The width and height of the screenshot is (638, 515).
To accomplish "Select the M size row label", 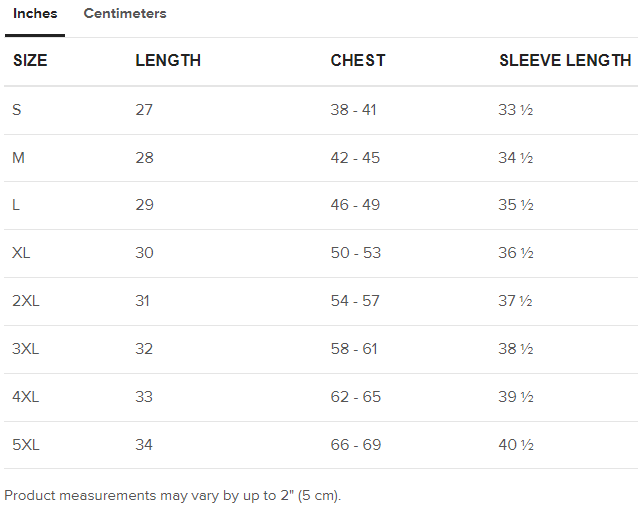I will point(18,157).
